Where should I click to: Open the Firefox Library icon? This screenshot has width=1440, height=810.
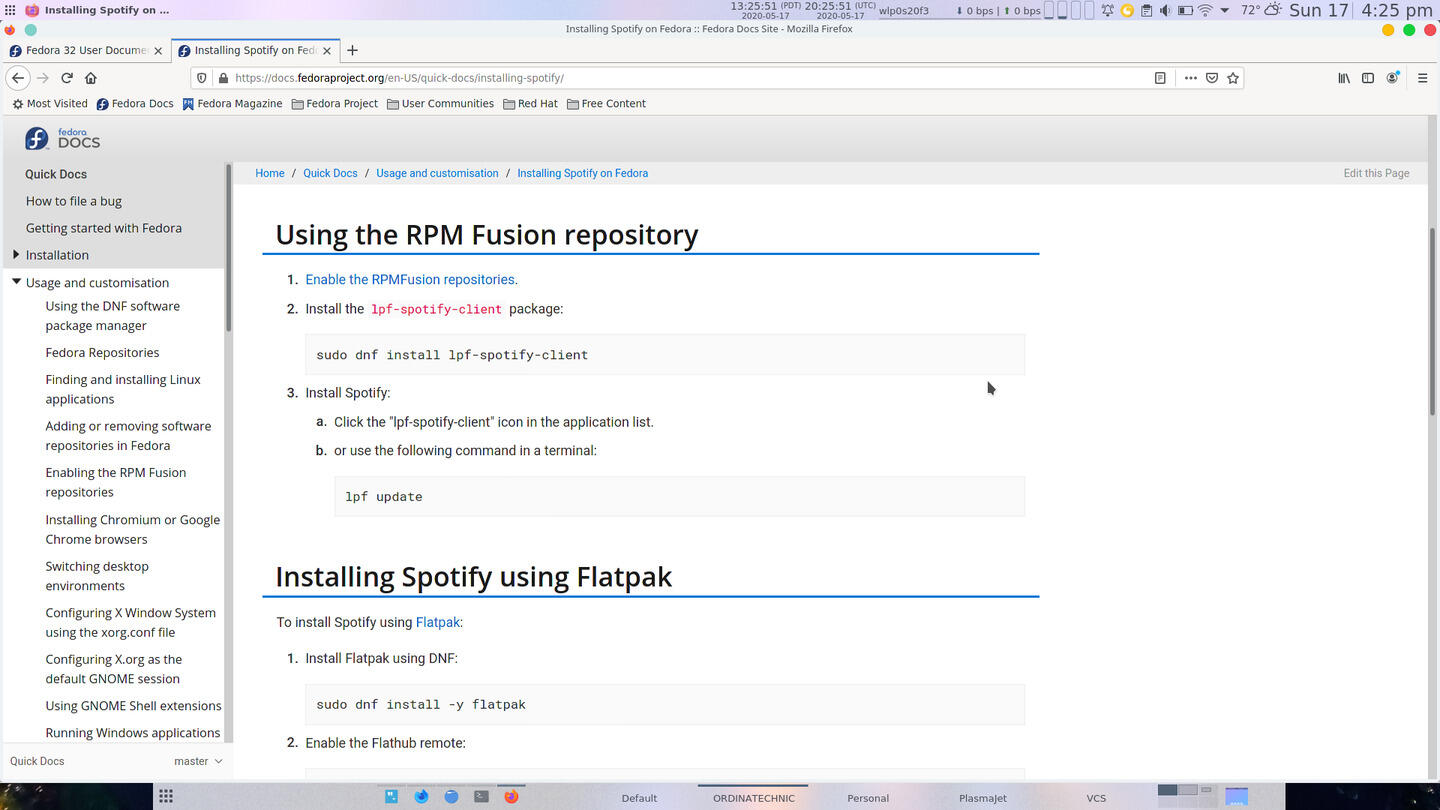click(1344, 78)
